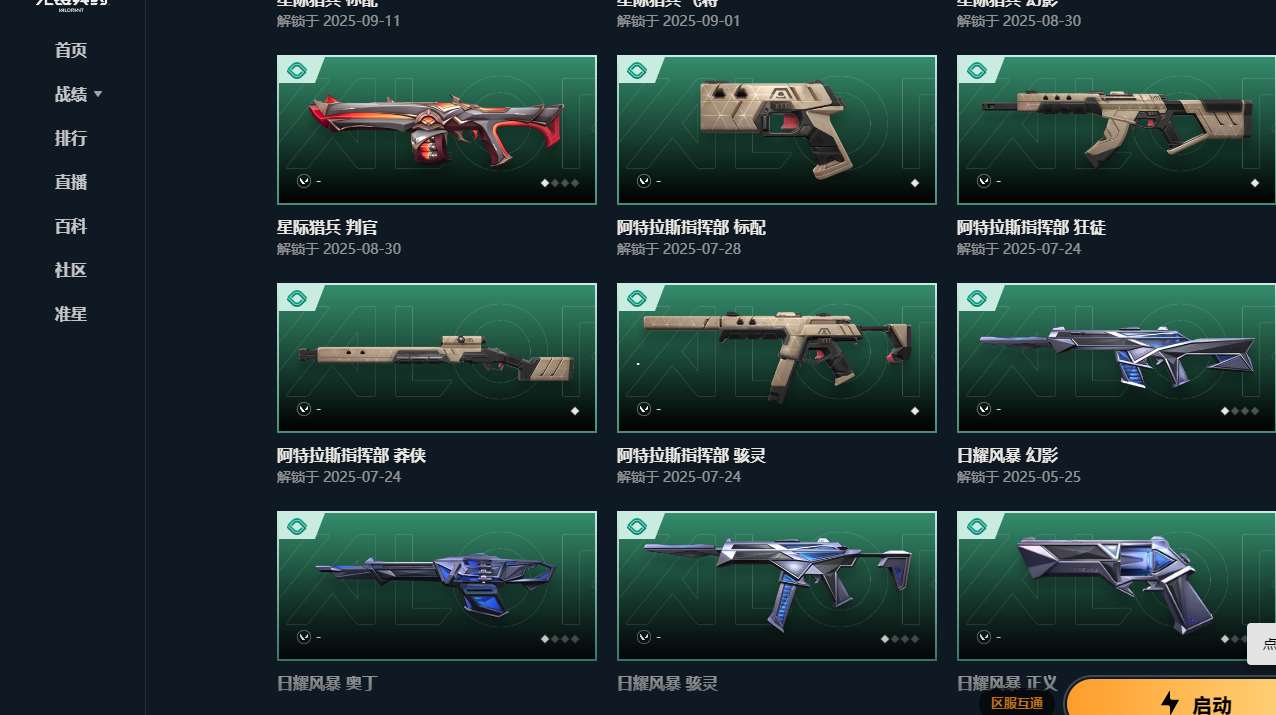Open the 准星 sidebar entry

pos(71,314)
